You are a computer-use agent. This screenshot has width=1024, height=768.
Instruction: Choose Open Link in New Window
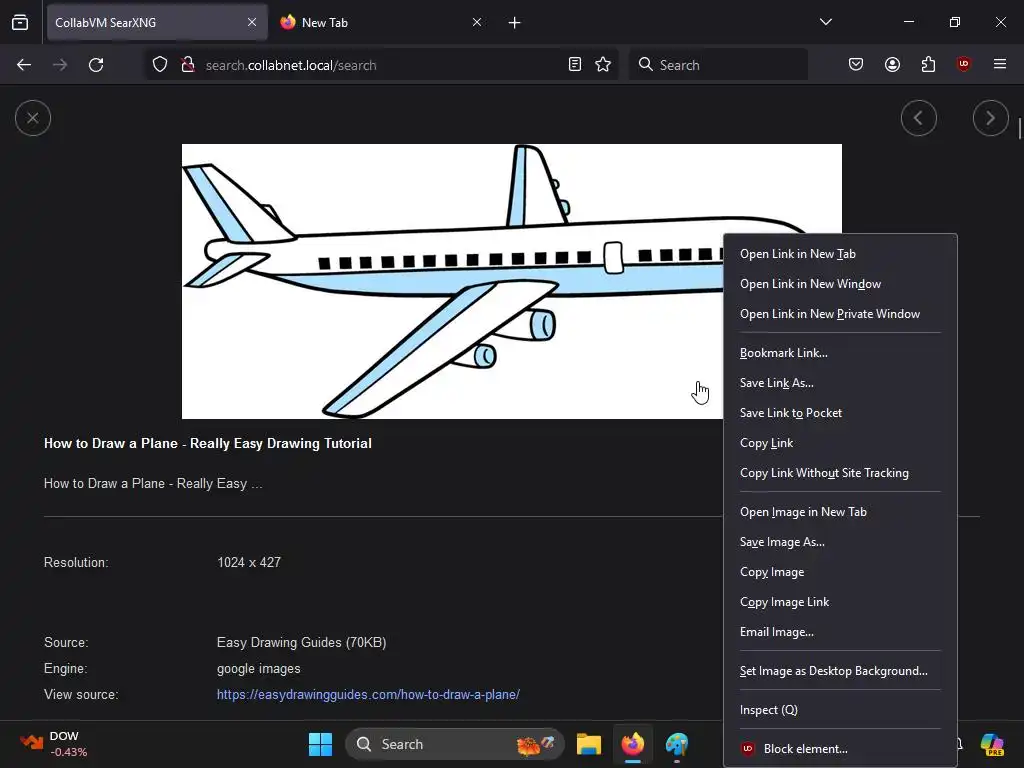coord(840,284)
